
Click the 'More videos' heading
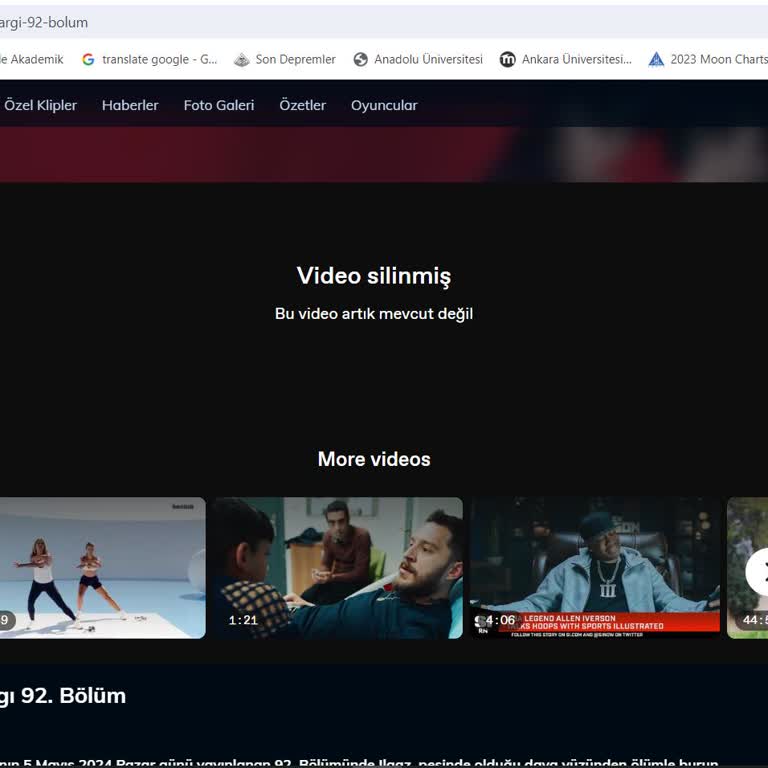click(374, 459)
